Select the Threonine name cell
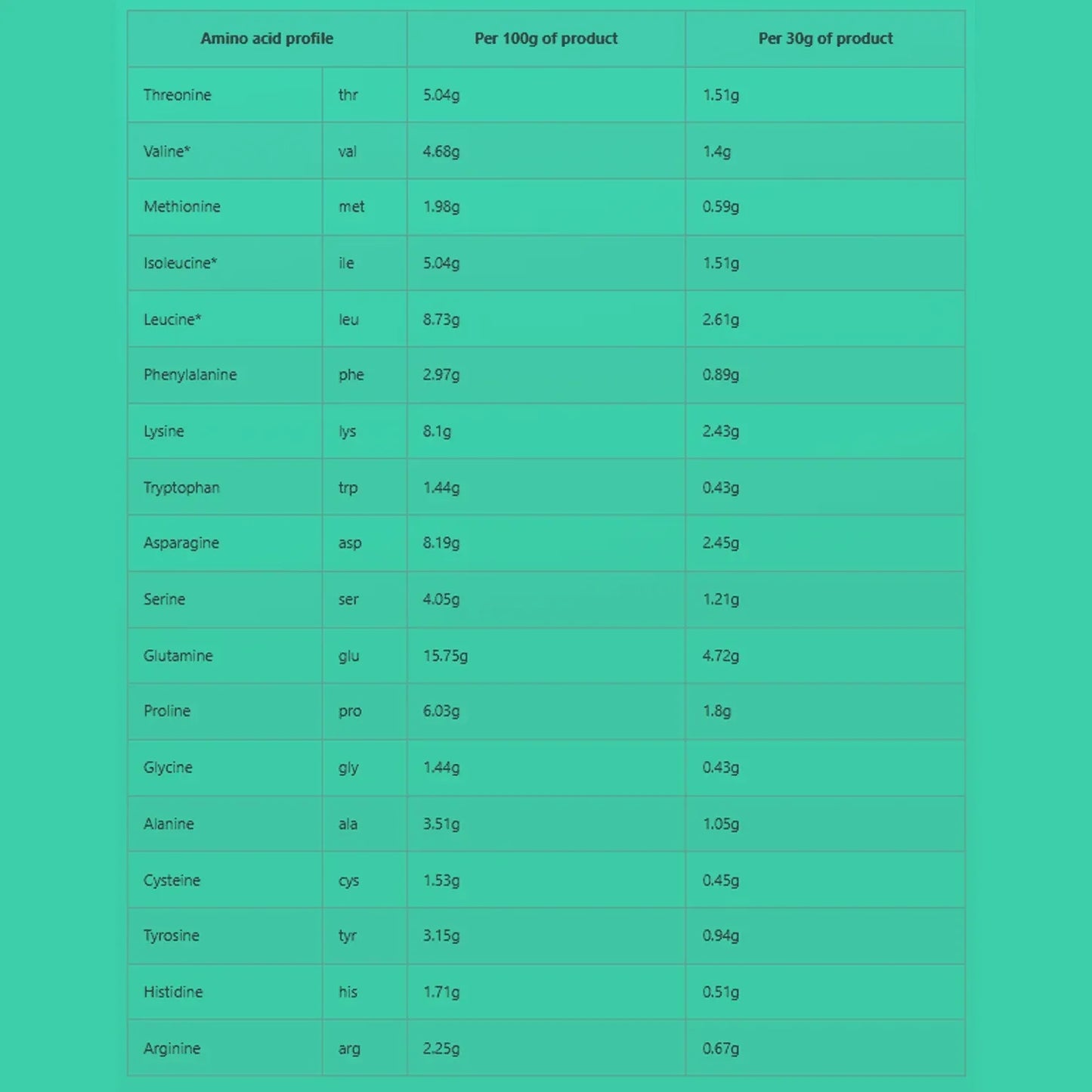The width and height of the screenshot is (1092, 1092). [178, 95]
